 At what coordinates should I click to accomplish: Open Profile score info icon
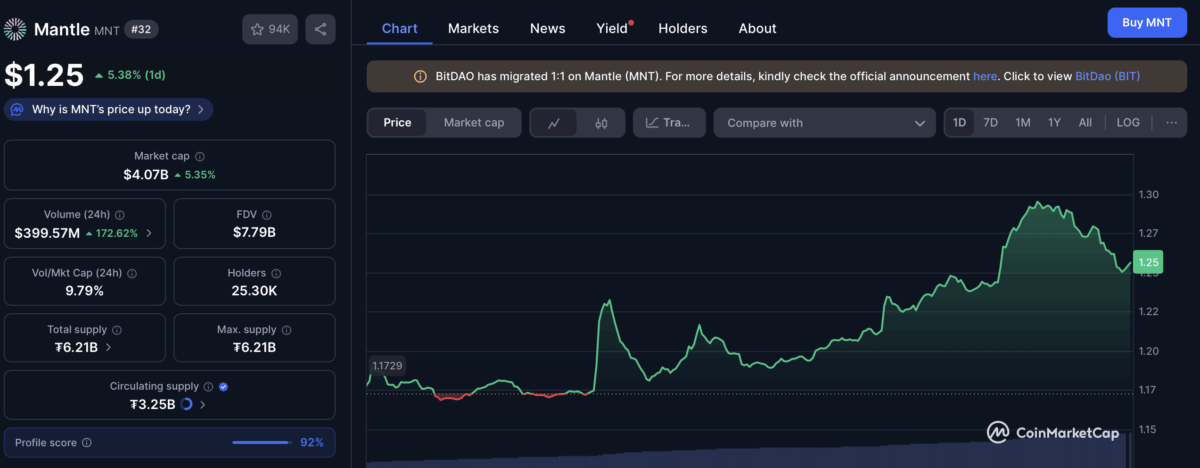pos(87,442)
